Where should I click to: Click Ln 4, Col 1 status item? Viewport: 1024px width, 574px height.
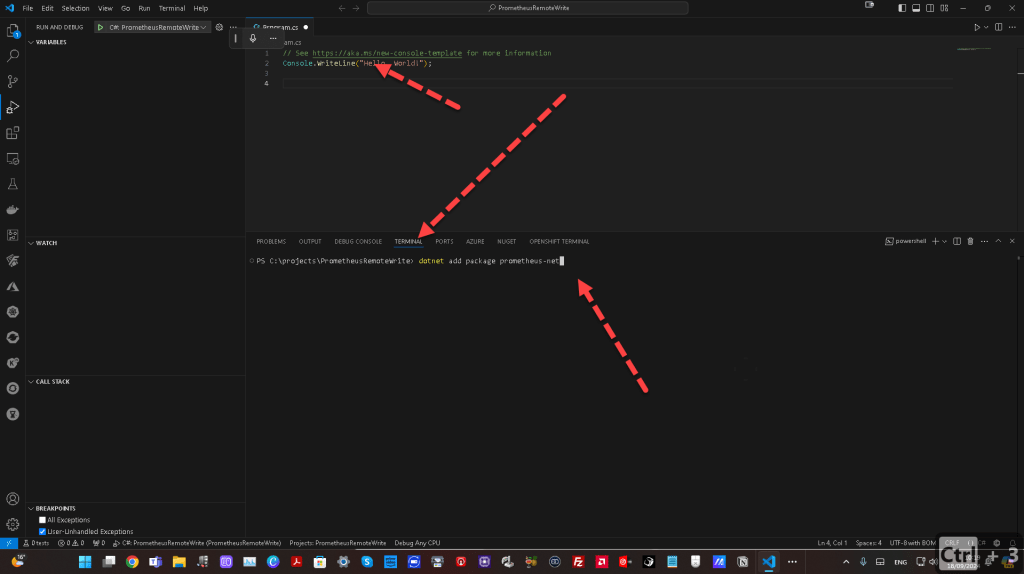[x=832, y=543]
